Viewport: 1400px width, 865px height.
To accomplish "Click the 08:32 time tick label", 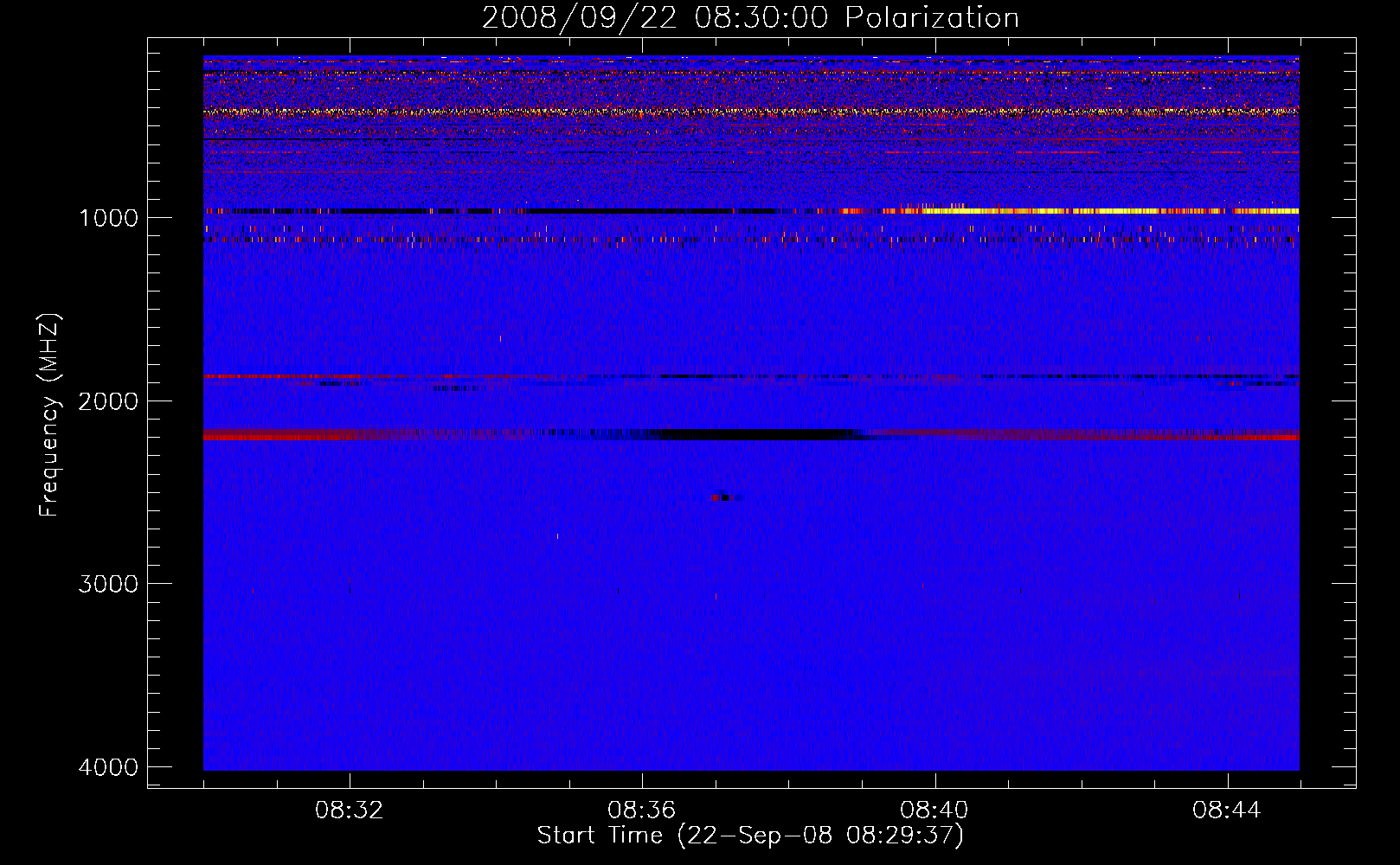I will pyautogui.click(x=350, y=811).
